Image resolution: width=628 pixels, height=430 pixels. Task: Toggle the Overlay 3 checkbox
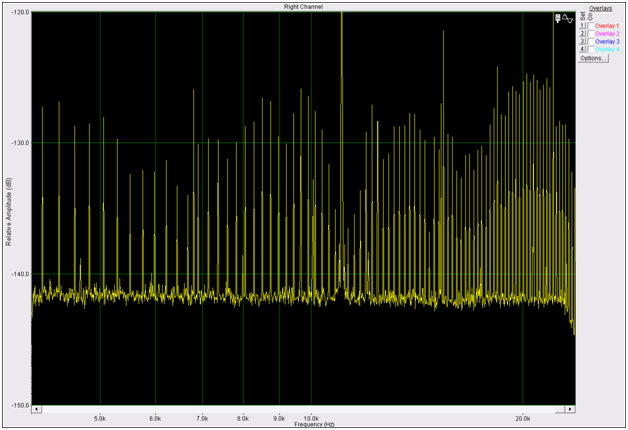(x=590, y=41)
